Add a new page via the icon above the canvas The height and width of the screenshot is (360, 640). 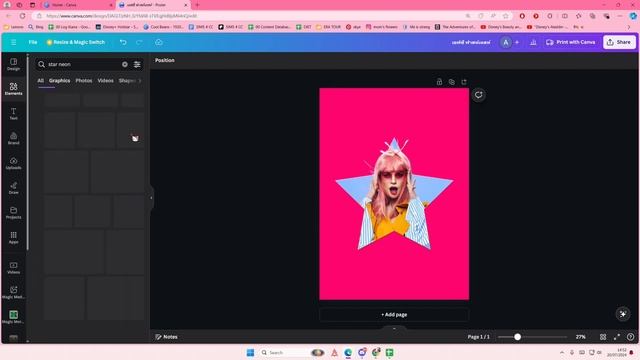coord(464,82)
